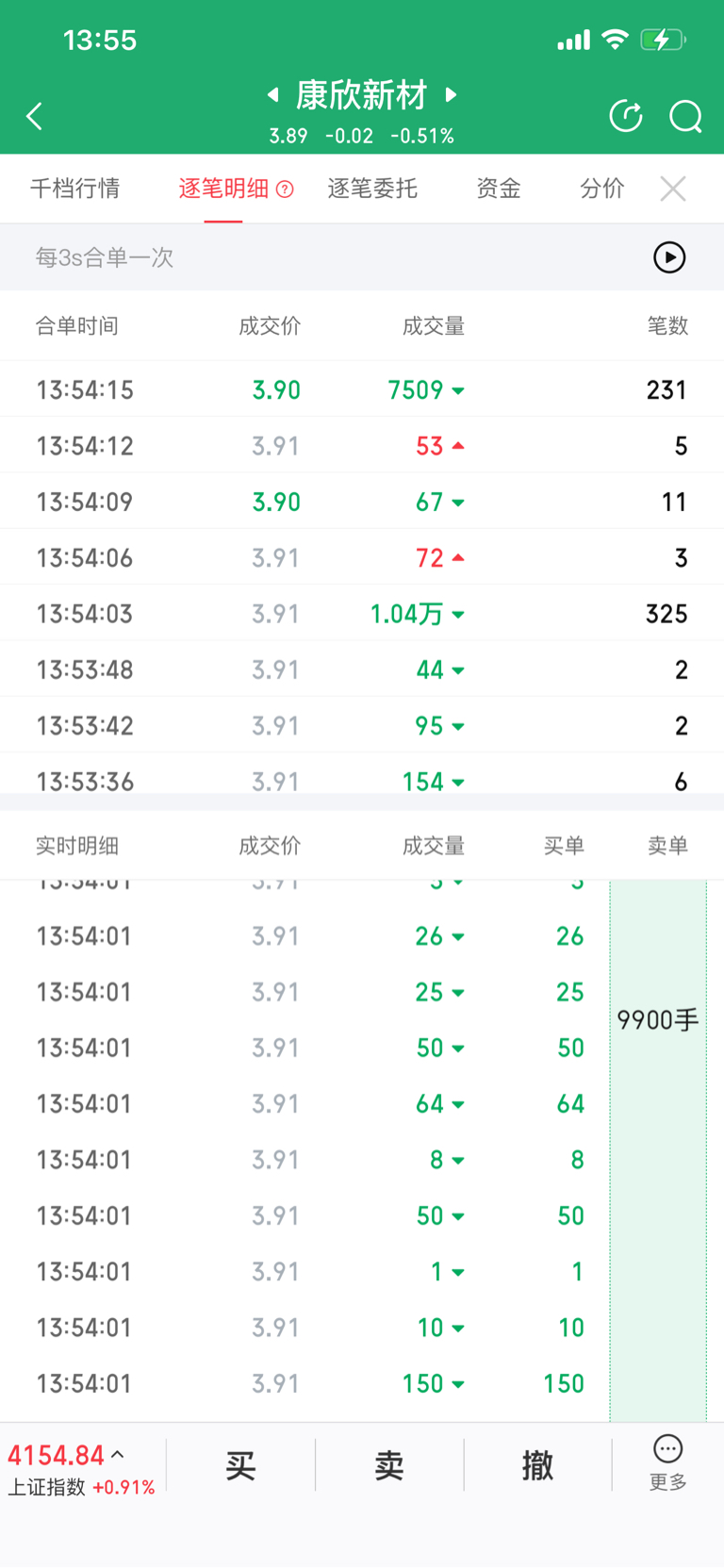Open 千档行情 tab
Viewport: 724px width, 1568px height.
[74, 189]
